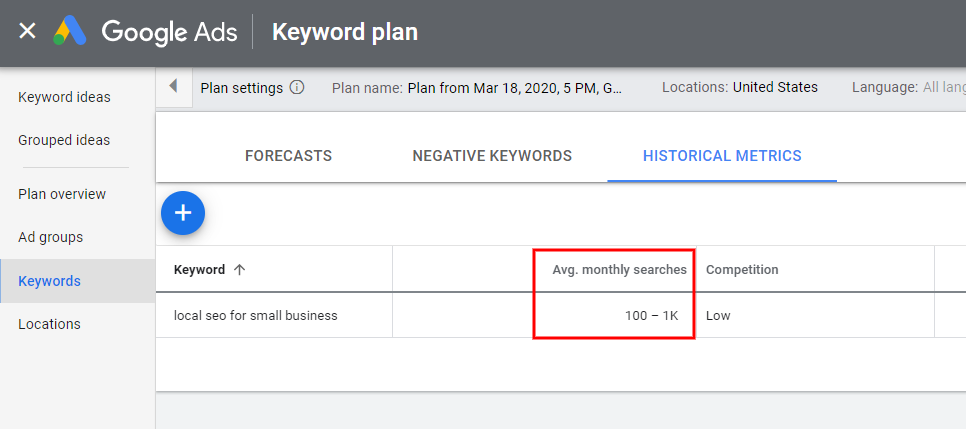The image size is (966, 429).
Task: Change the Language setting
Action: tap(907, 88)
